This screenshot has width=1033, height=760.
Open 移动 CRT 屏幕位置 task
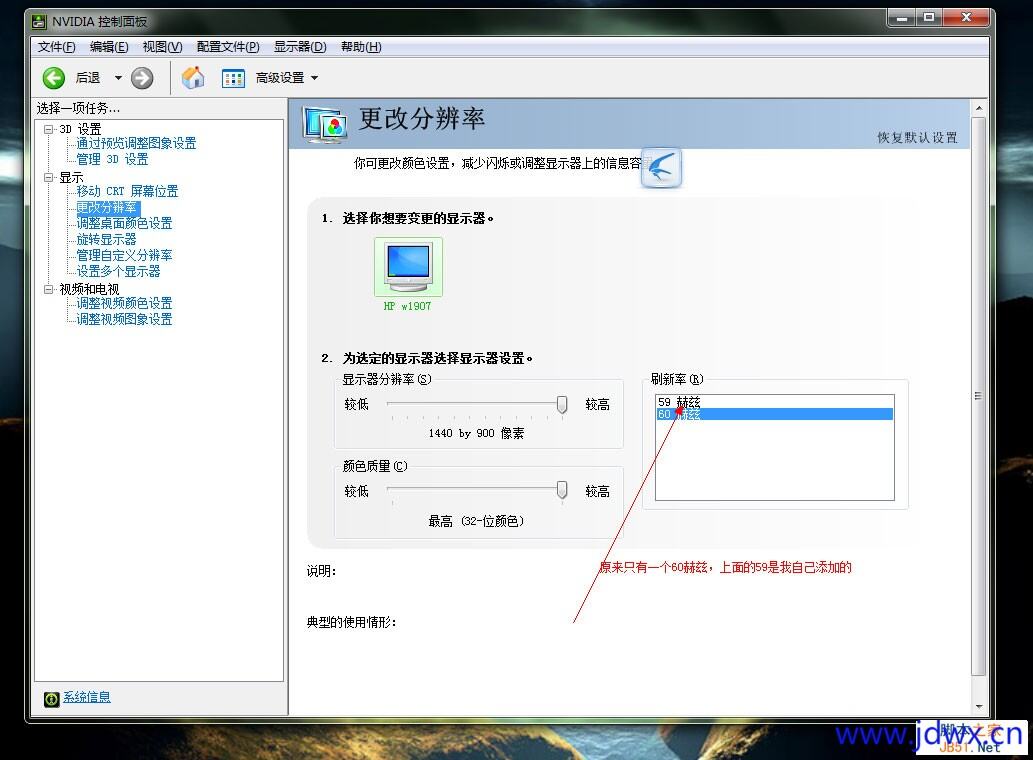(127, 191)
